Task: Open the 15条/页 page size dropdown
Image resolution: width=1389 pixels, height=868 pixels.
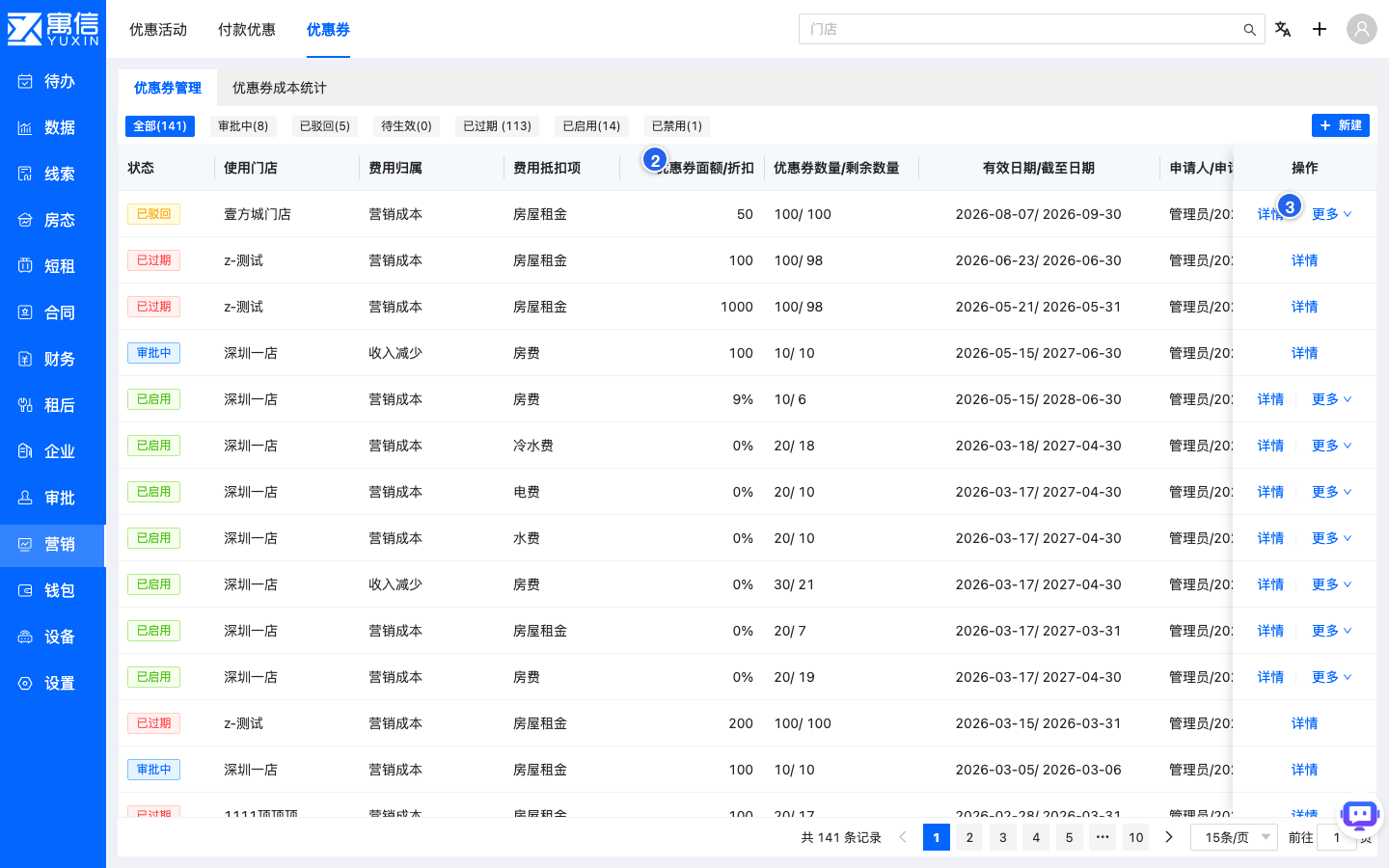Action: pos(1235,837)
